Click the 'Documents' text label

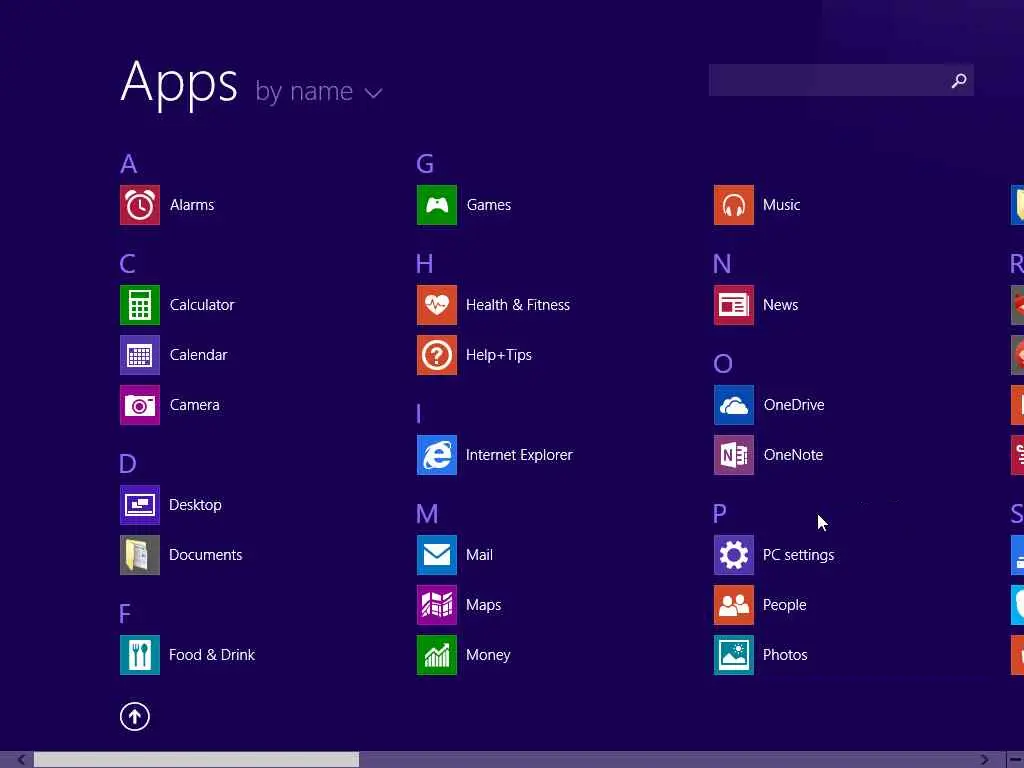pos(206,555)
